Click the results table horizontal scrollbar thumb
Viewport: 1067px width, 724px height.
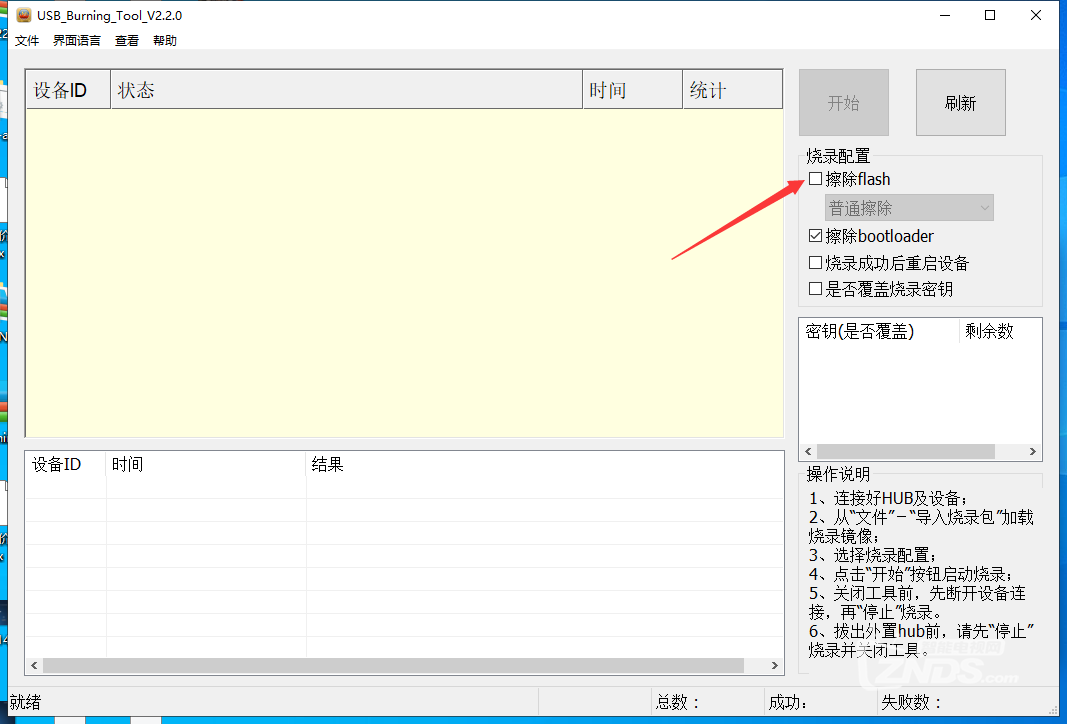pos(393,665)
